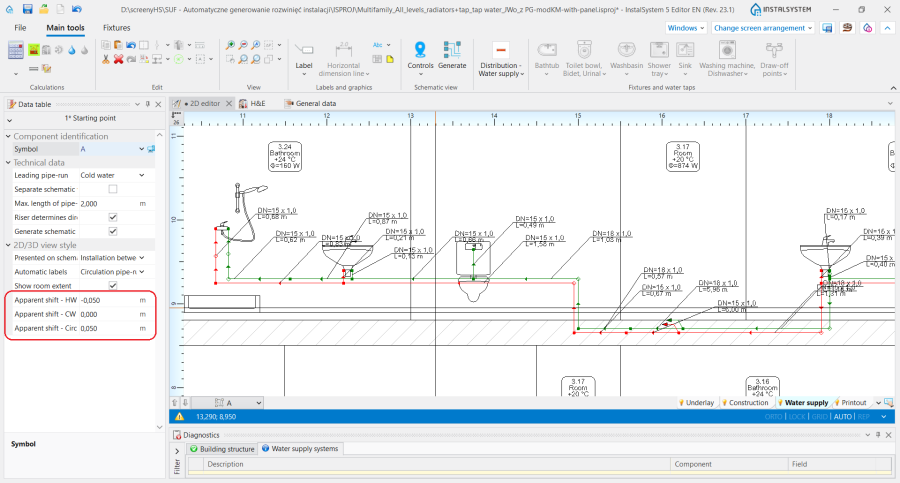Click the blue water drop calculation icon
Image resolution: width=900 pixels, height=483 pixels.
[72, 51]
